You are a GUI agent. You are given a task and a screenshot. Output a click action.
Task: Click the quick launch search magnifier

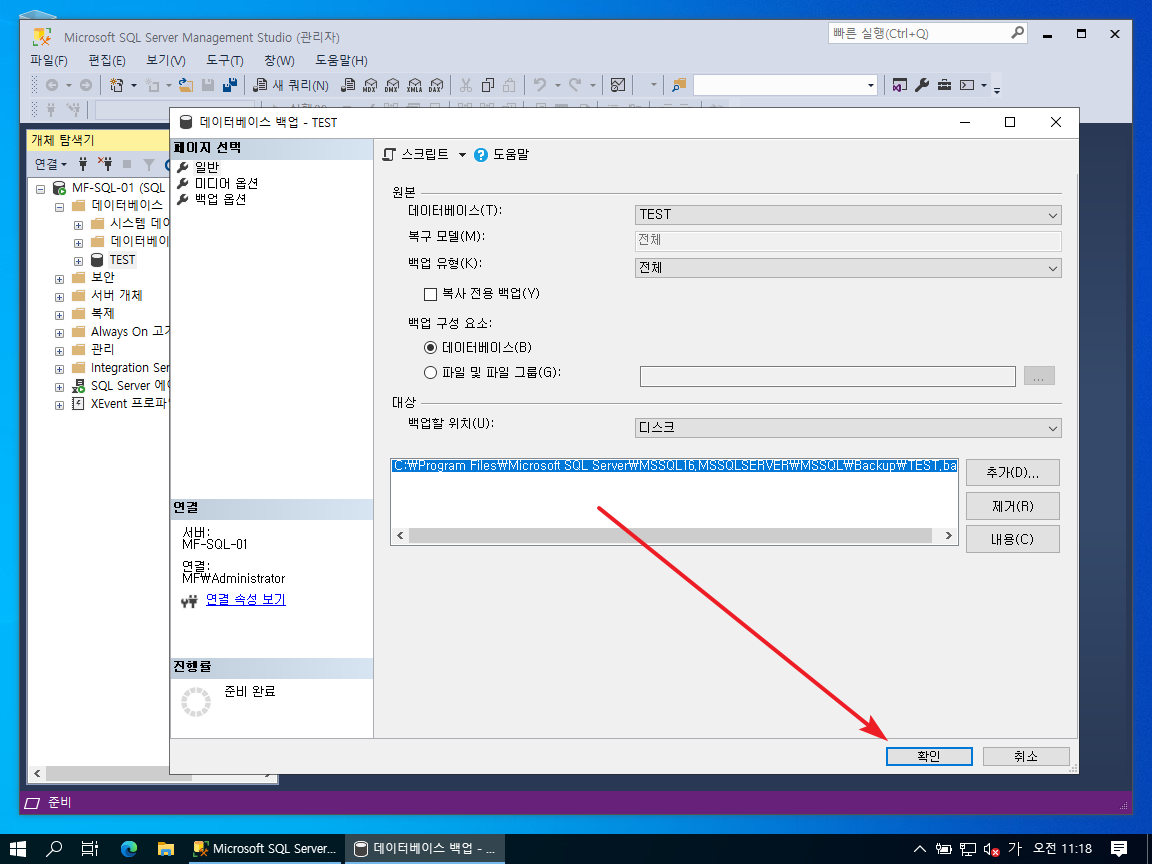(1018, 33)
